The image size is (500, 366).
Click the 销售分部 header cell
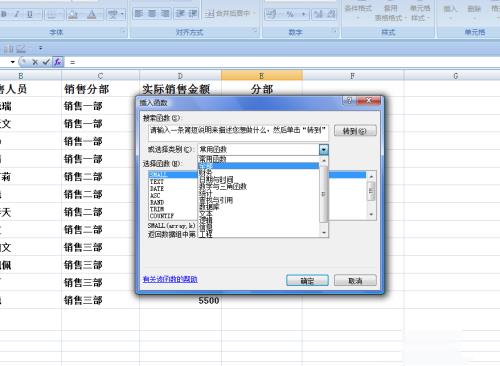point(100,89)
